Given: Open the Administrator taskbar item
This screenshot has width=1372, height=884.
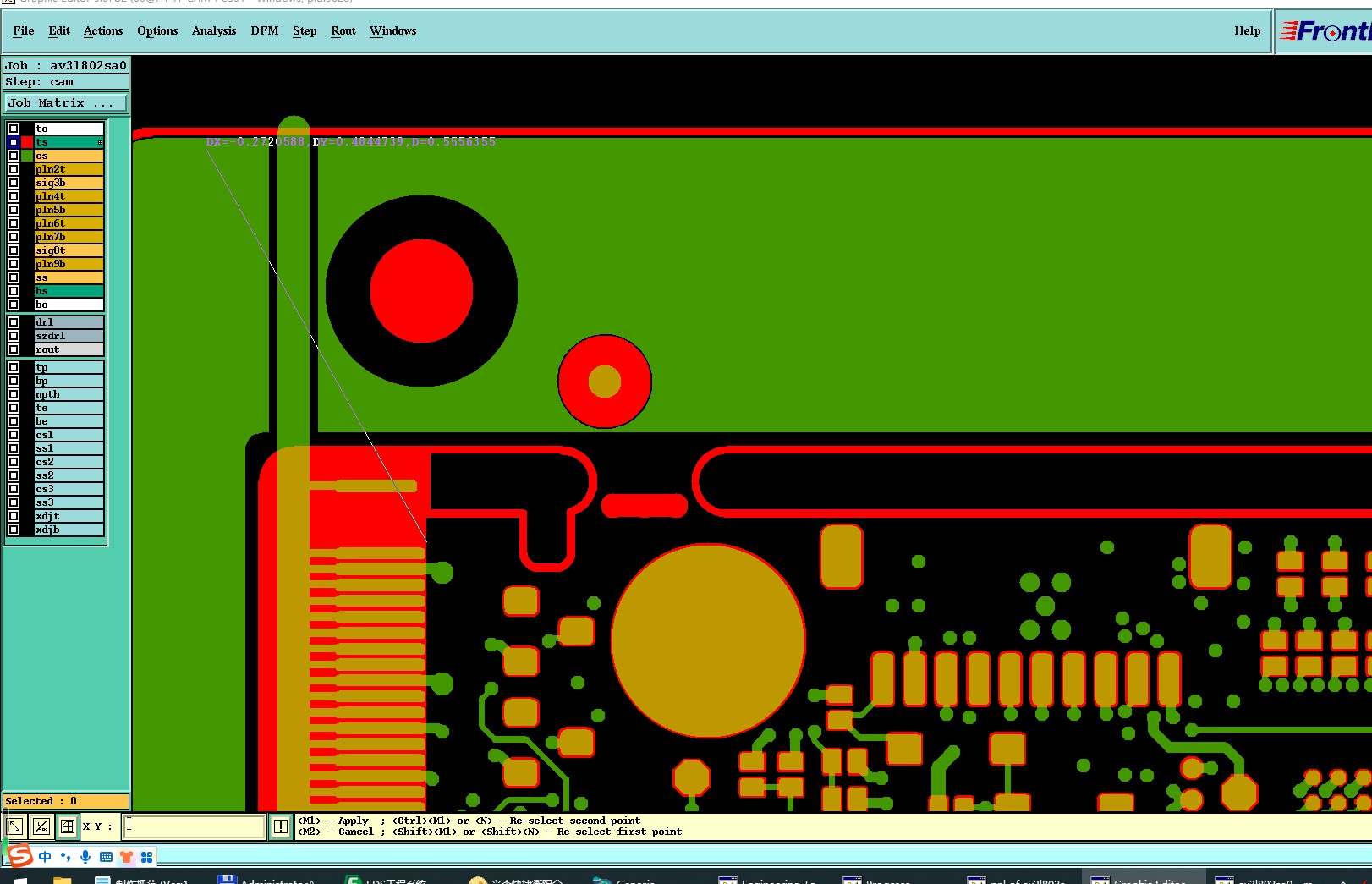Looking at the screenshot, I should tap(266, 880).
